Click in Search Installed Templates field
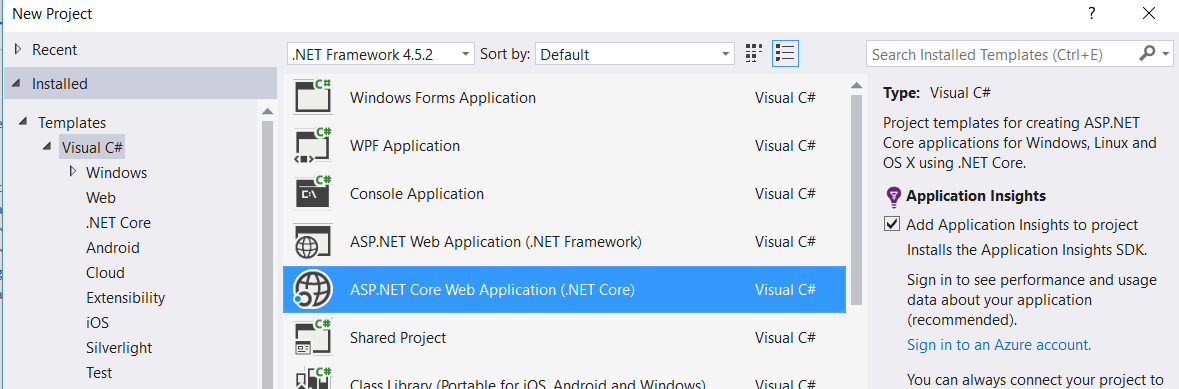Viewport: 1179px width, 389px height. click(x=1002, y=53)
